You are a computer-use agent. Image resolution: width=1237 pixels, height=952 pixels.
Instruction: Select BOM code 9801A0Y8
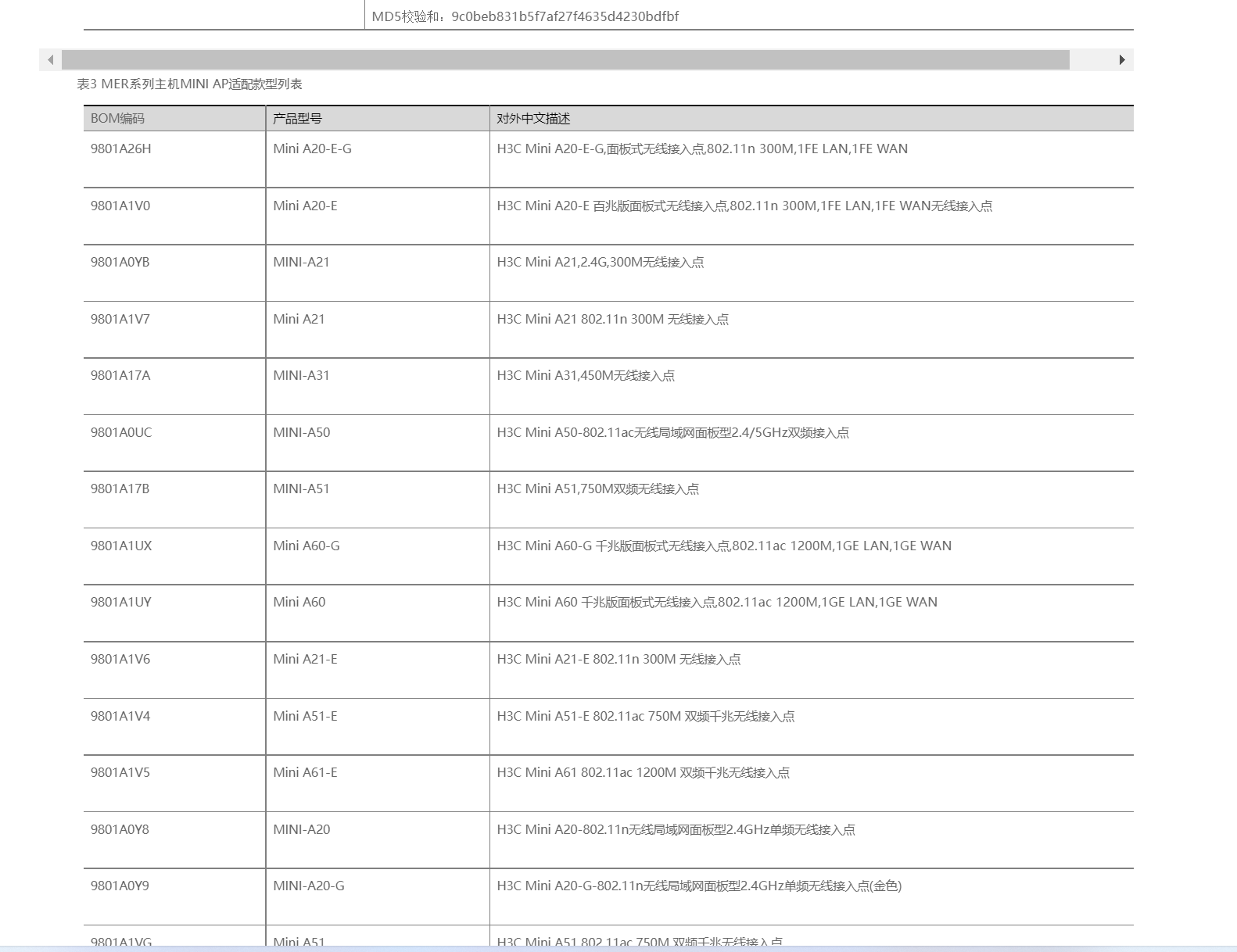[x=120, y=829]
